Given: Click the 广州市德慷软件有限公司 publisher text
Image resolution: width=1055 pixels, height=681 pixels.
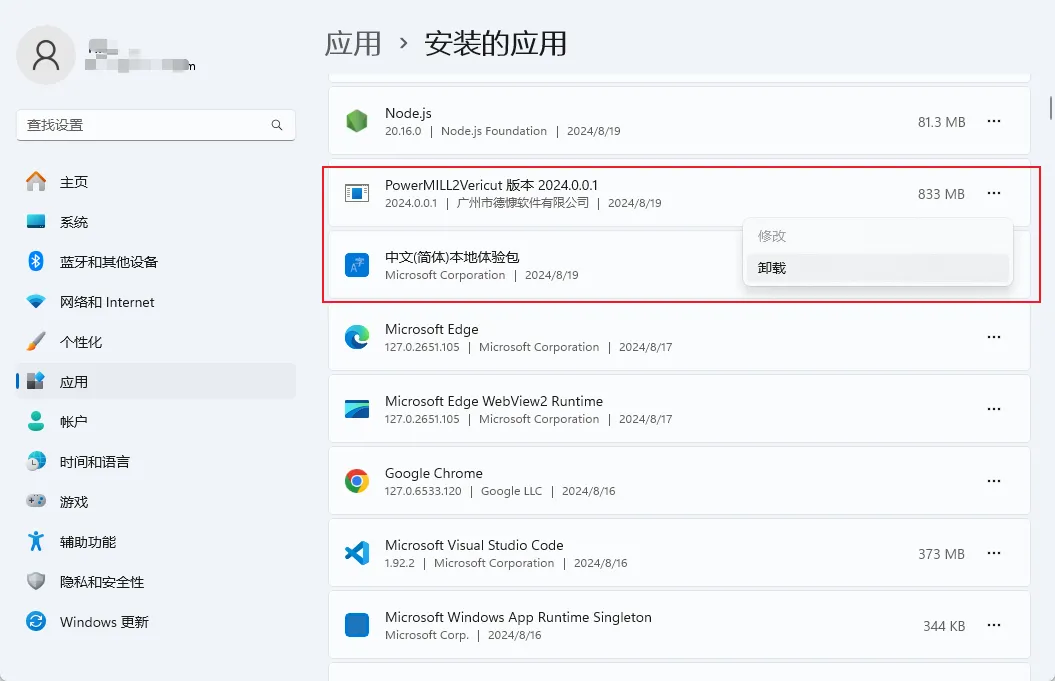Looking at the screenshot, I should click(523, 203).
